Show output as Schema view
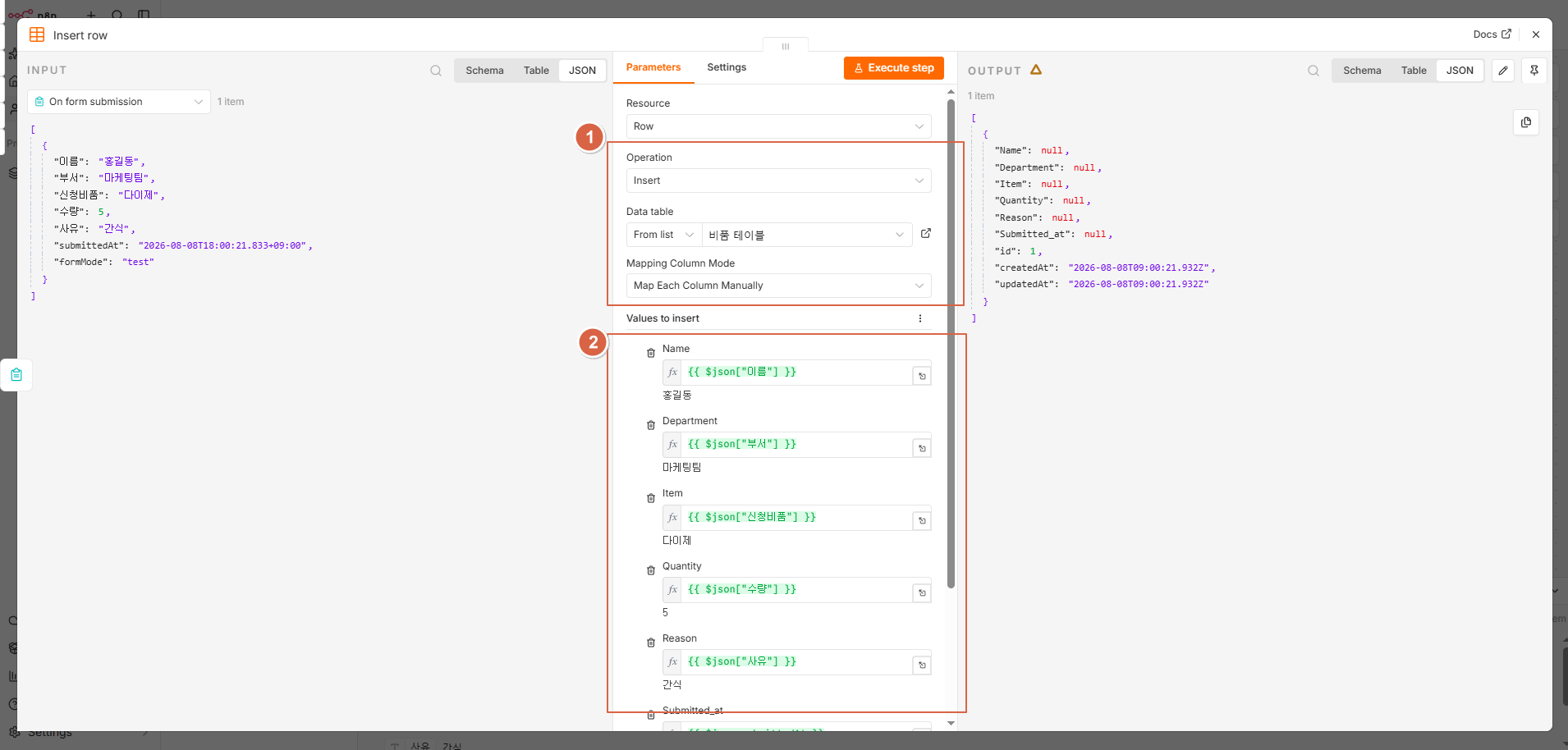Image resolution: width=1568 pixels, height=750 pixels. (x=1362, y=71)
